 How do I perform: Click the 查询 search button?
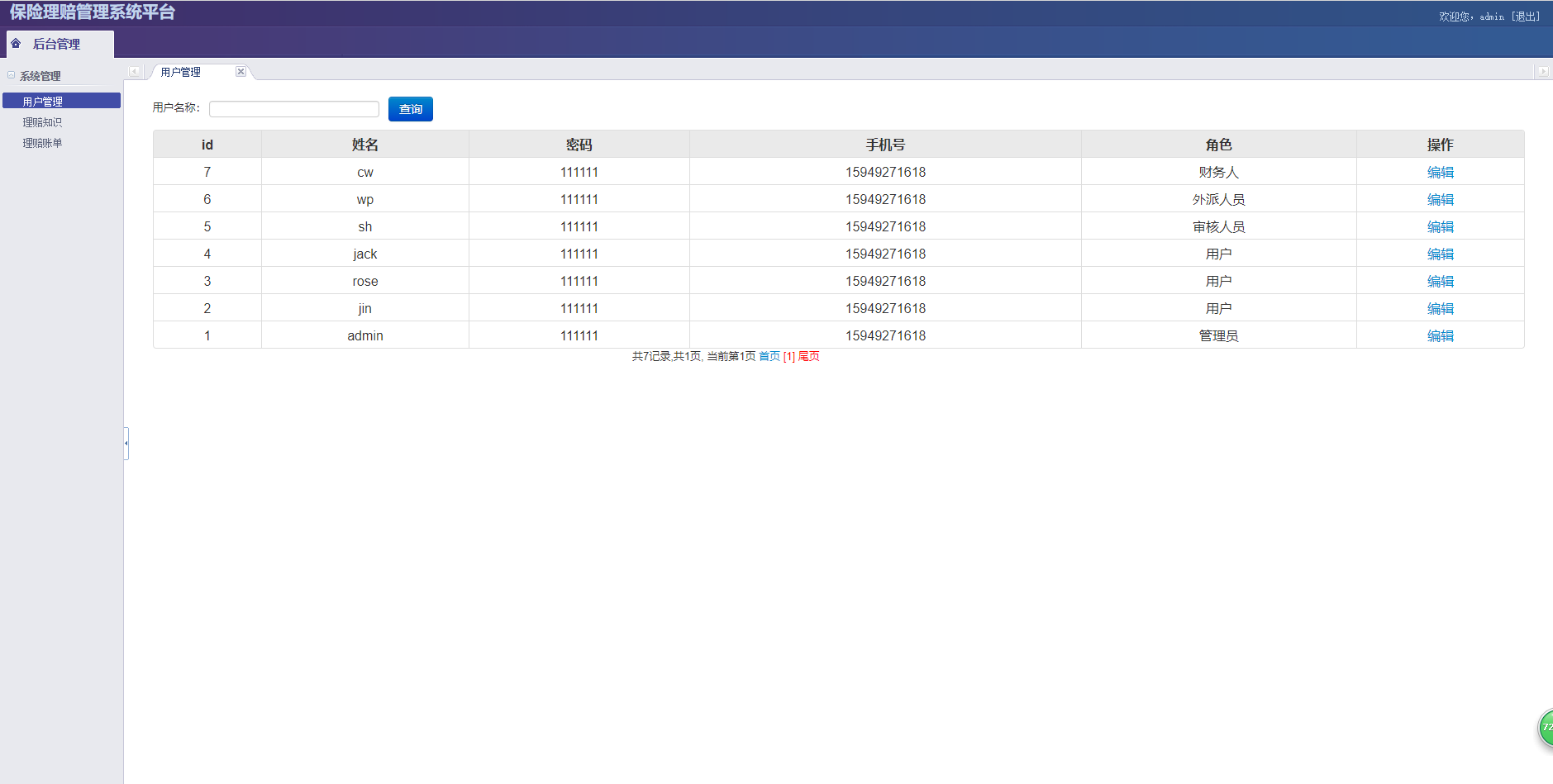tap(411, 109)
